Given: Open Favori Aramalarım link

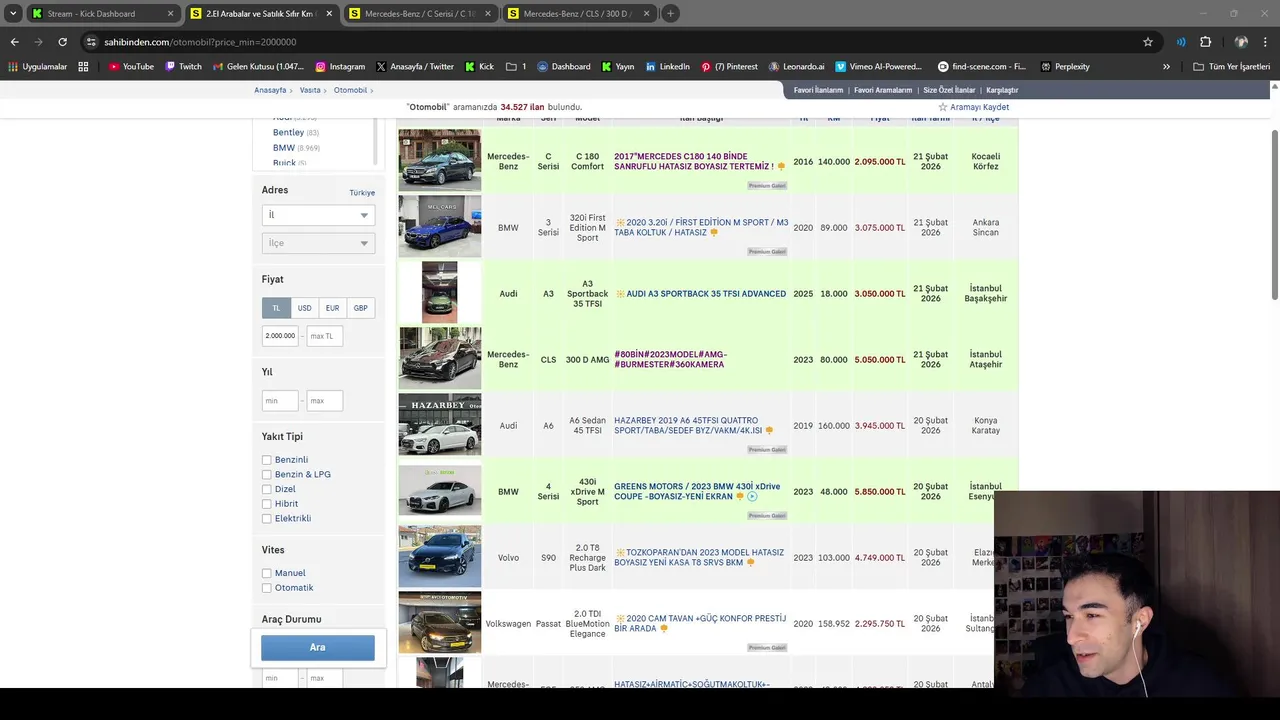Looking at the screenshot, I should pos(883,90).
